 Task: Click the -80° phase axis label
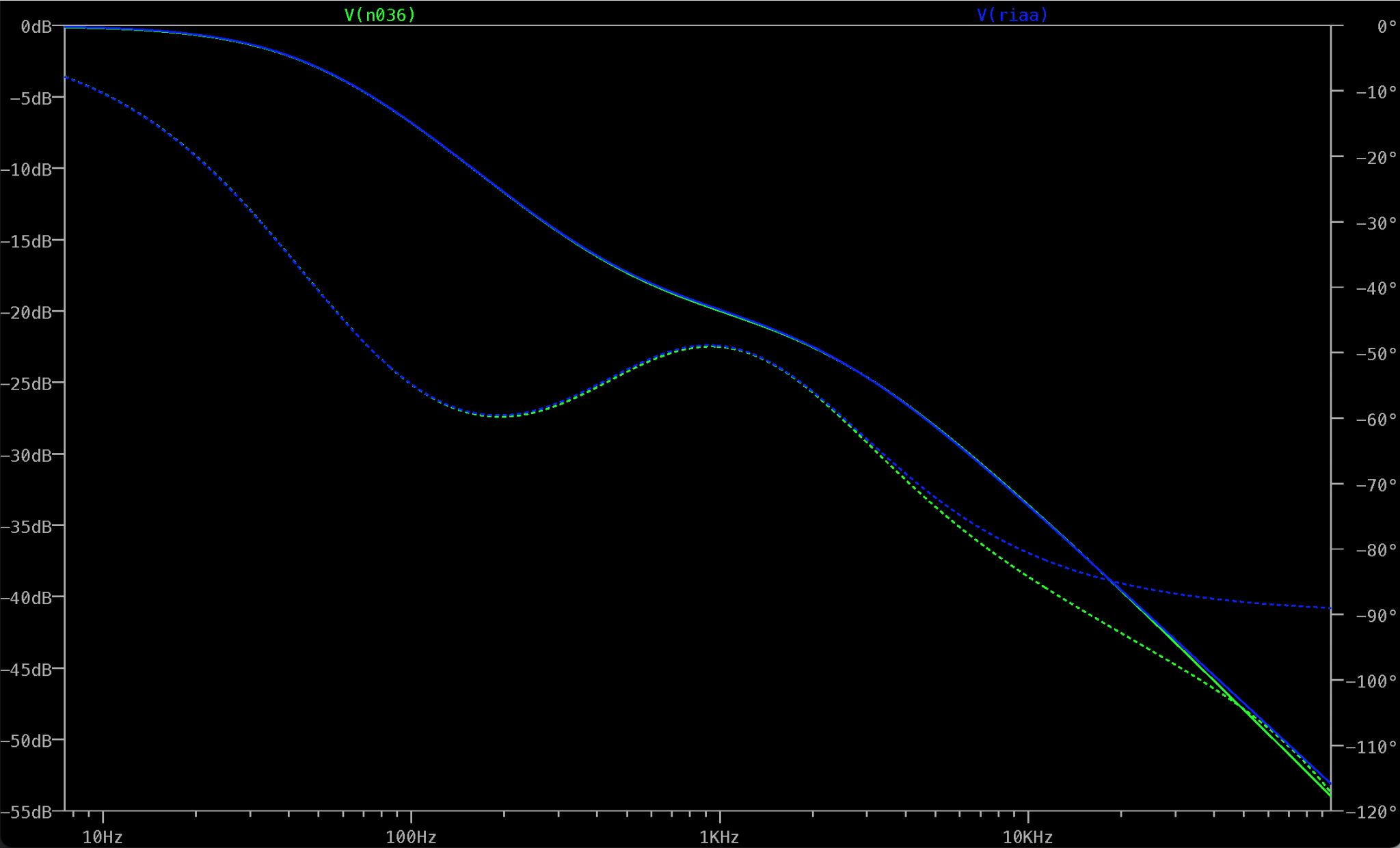pos(1376,550)
